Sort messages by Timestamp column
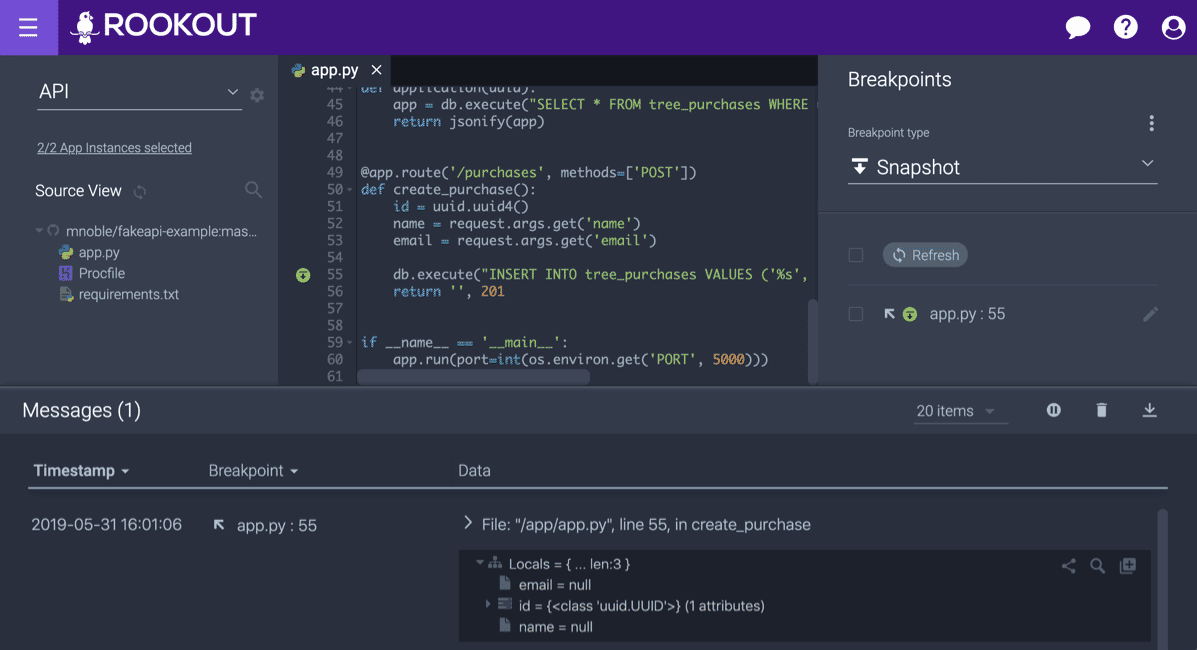The width and height of the screenshot is (1197, 650). [x=81, y=471]
